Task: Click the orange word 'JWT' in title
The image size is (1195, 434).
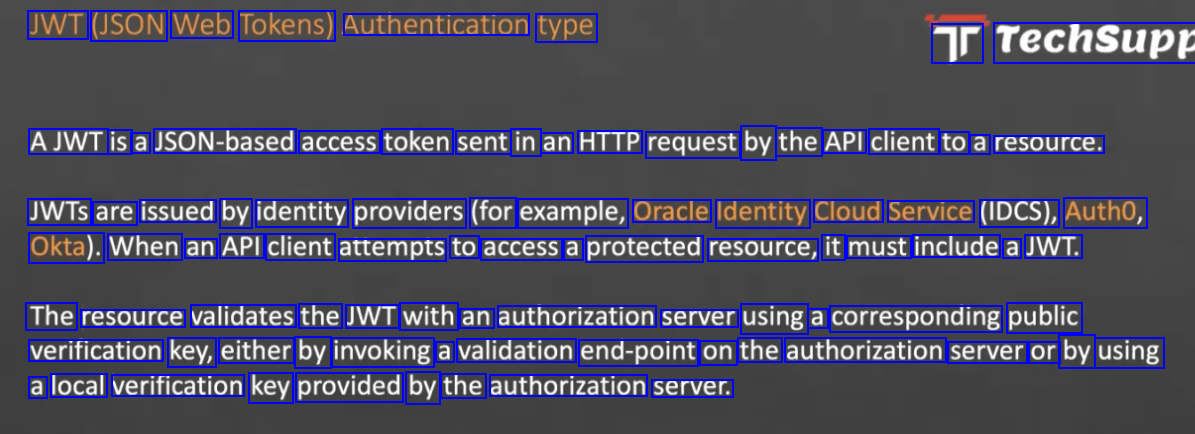Action: pyautogui.click(x=57, y=26)
